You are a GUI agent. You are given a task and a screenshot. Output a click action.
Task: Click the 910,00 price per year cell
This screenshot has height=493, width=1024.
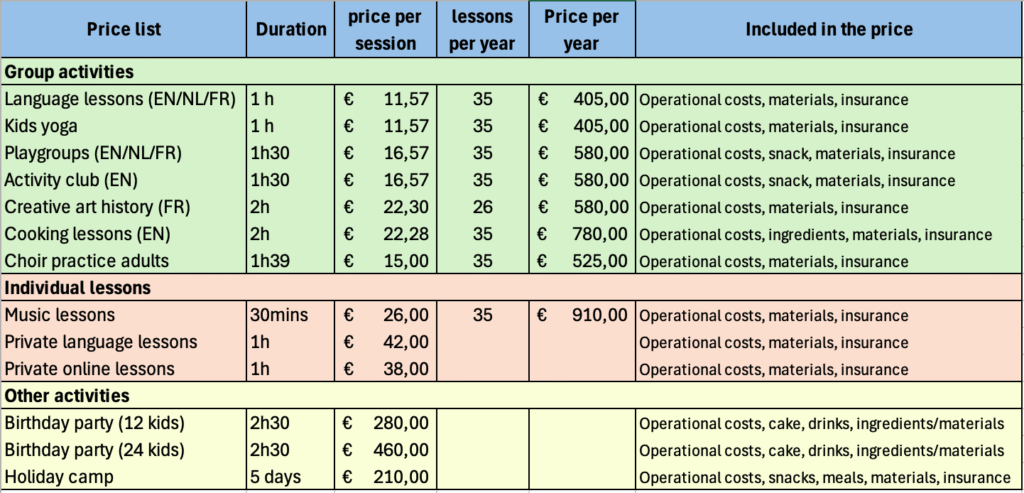point(584,315)
